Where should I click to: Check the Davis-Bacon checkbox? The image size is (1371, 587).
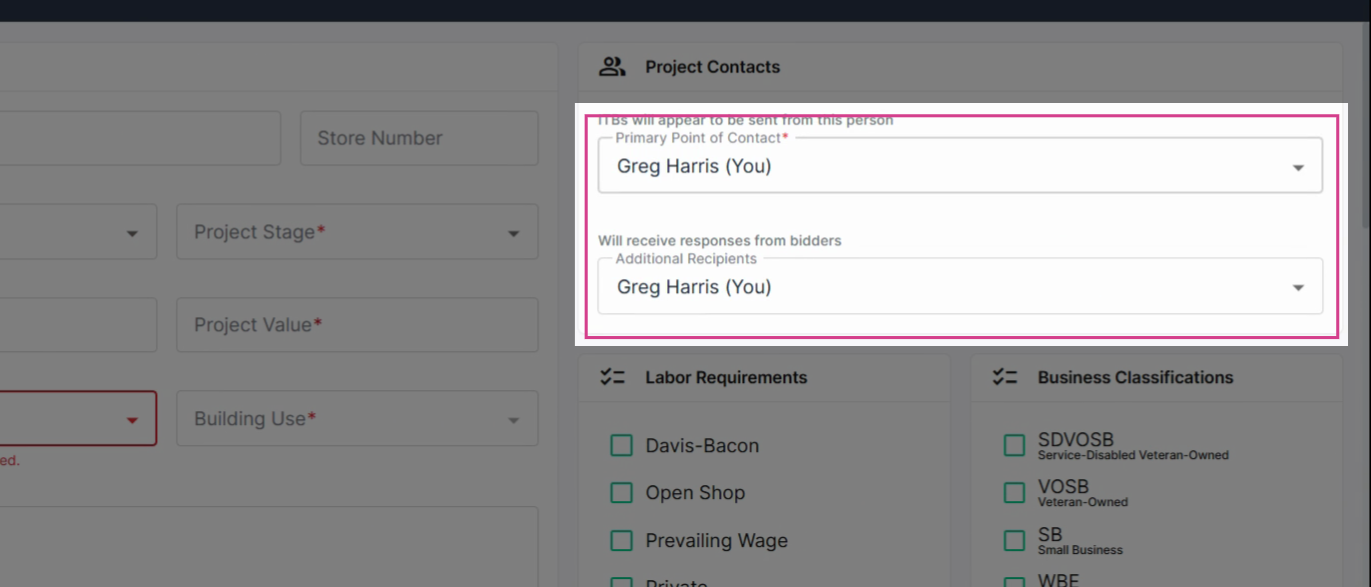point(621,445)
